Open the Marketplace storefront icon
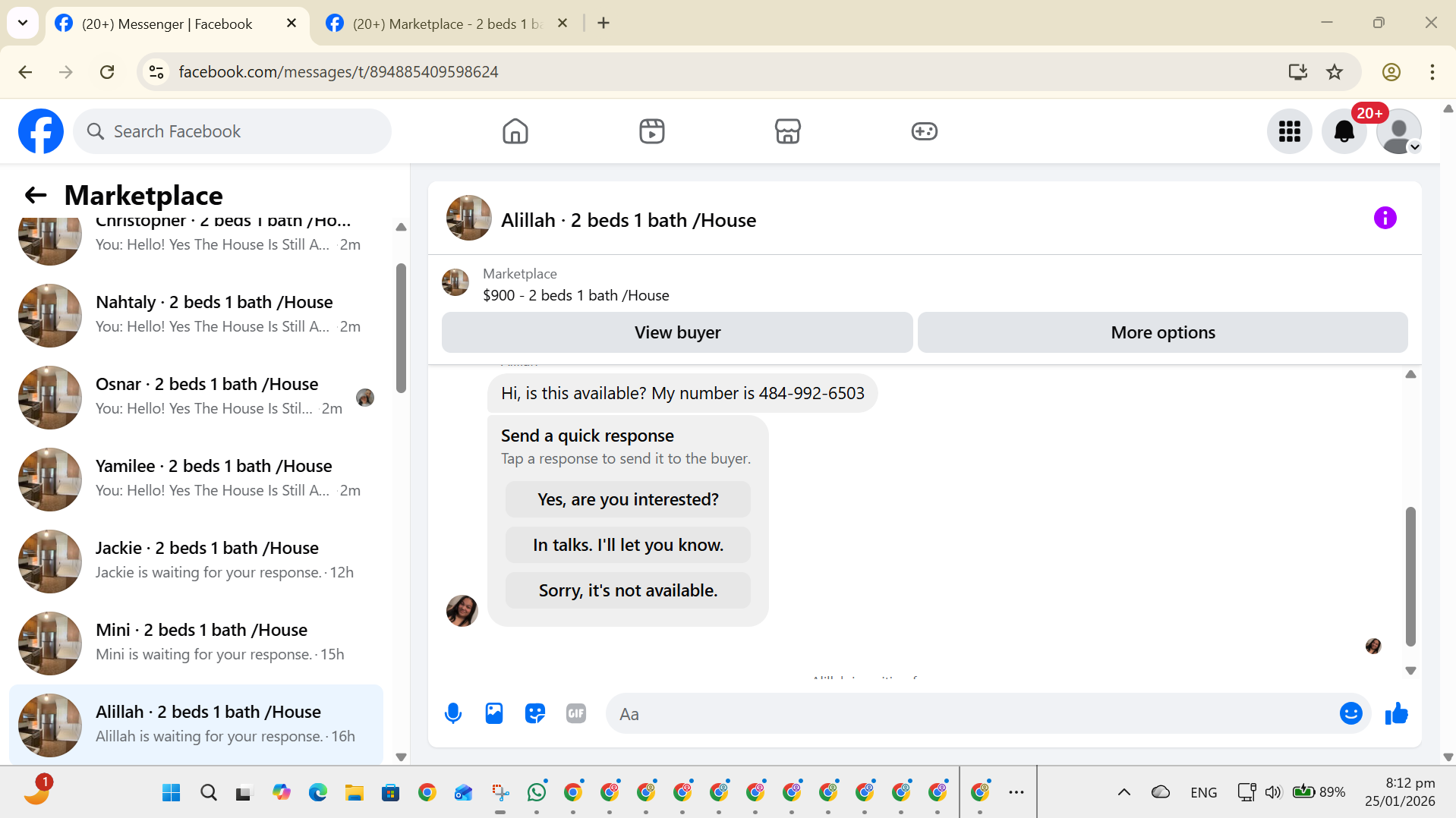 [788, 131]
